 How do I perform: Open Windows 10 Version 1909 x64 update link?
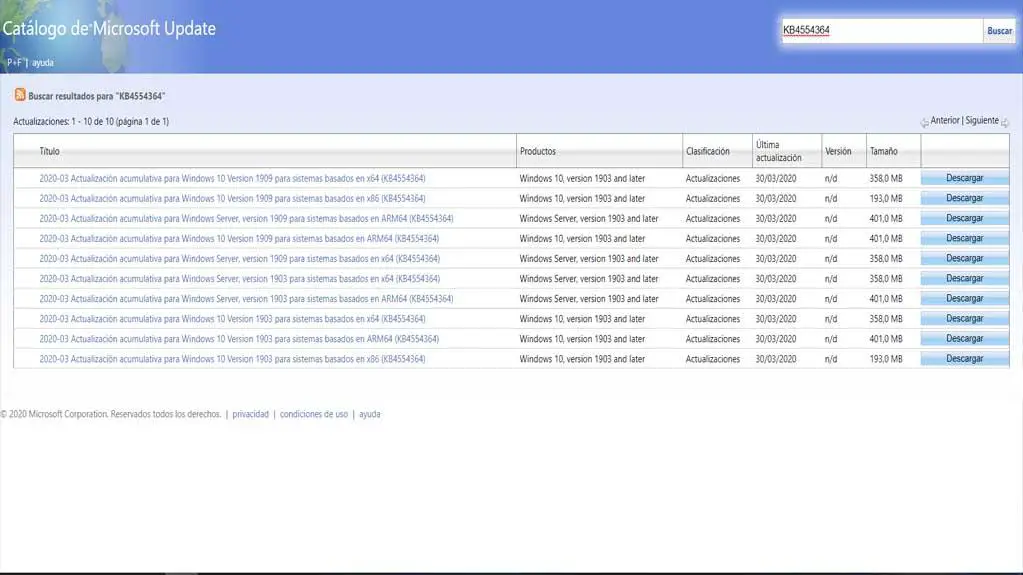(x=232, y=178)
